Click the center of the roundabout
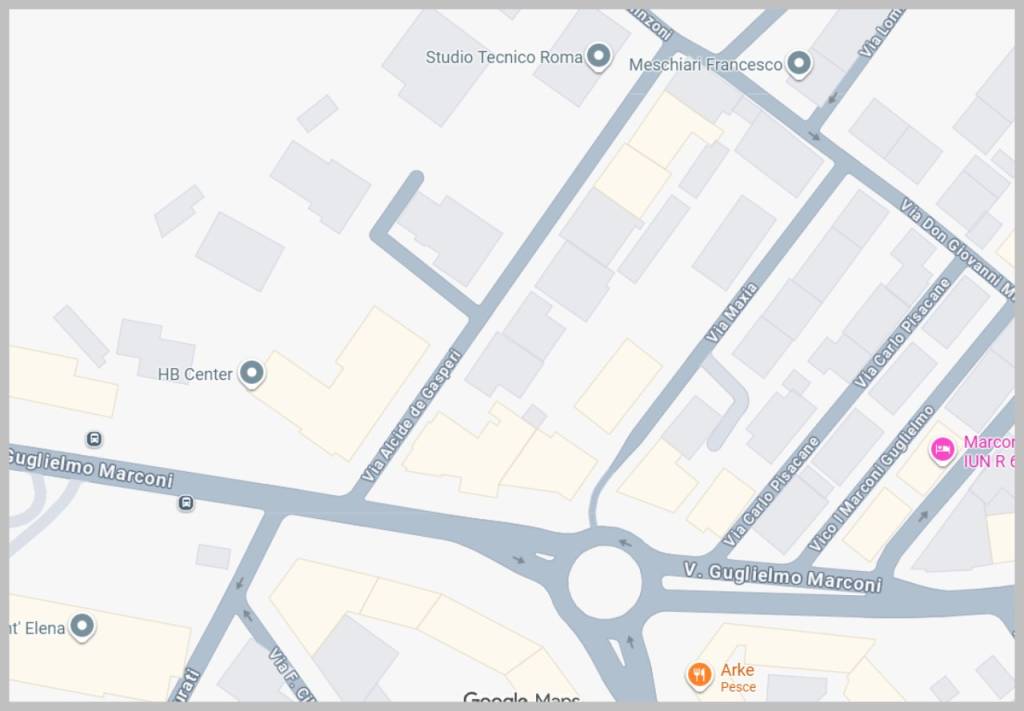 tap(605, 582)
